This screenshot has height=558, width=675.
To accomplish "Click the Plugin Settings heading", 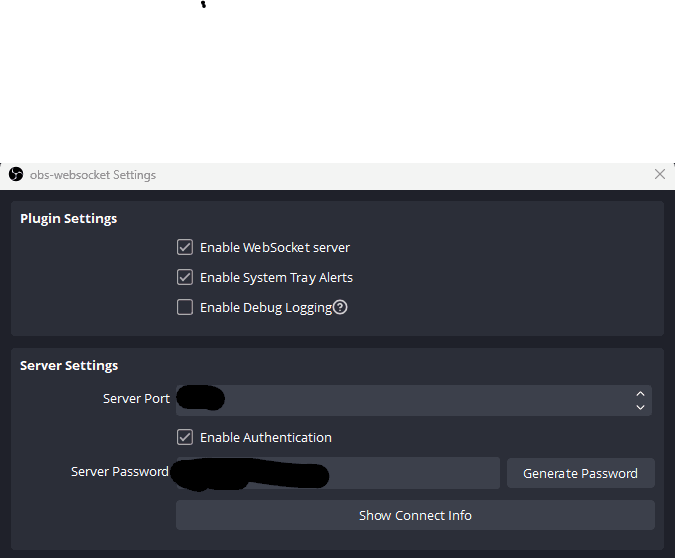I will coord(68,219).
